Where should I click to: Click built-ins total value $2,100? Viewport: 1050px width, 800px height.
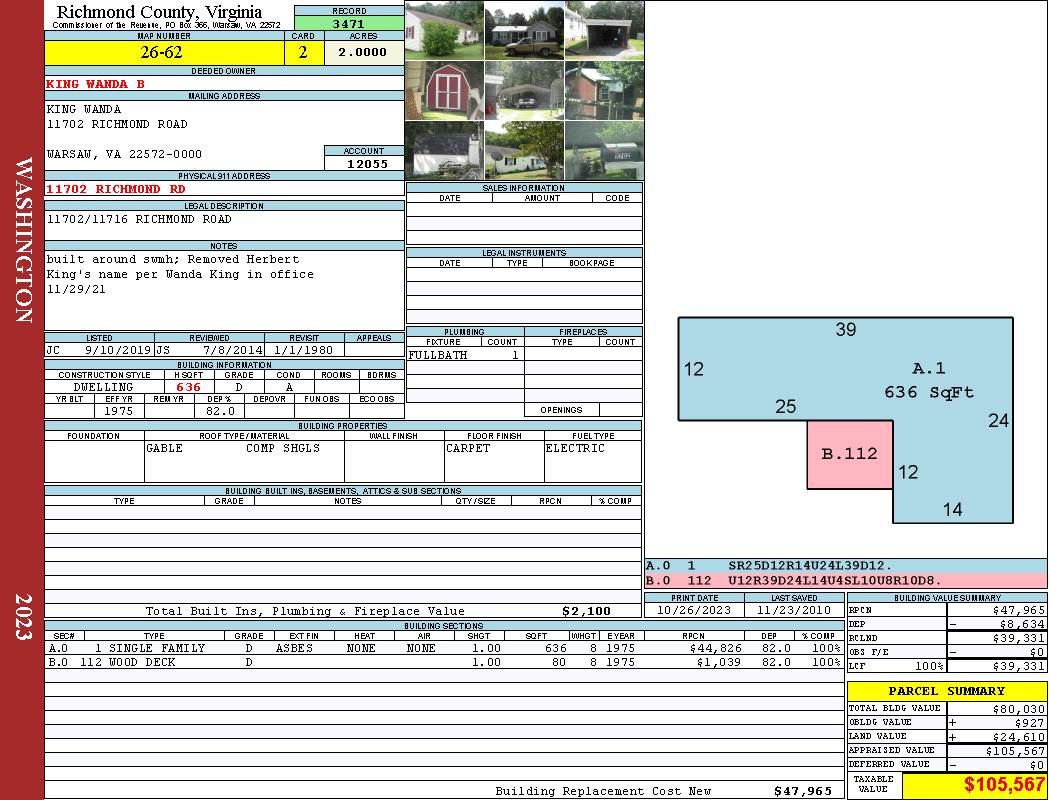[x=587, y=611]
